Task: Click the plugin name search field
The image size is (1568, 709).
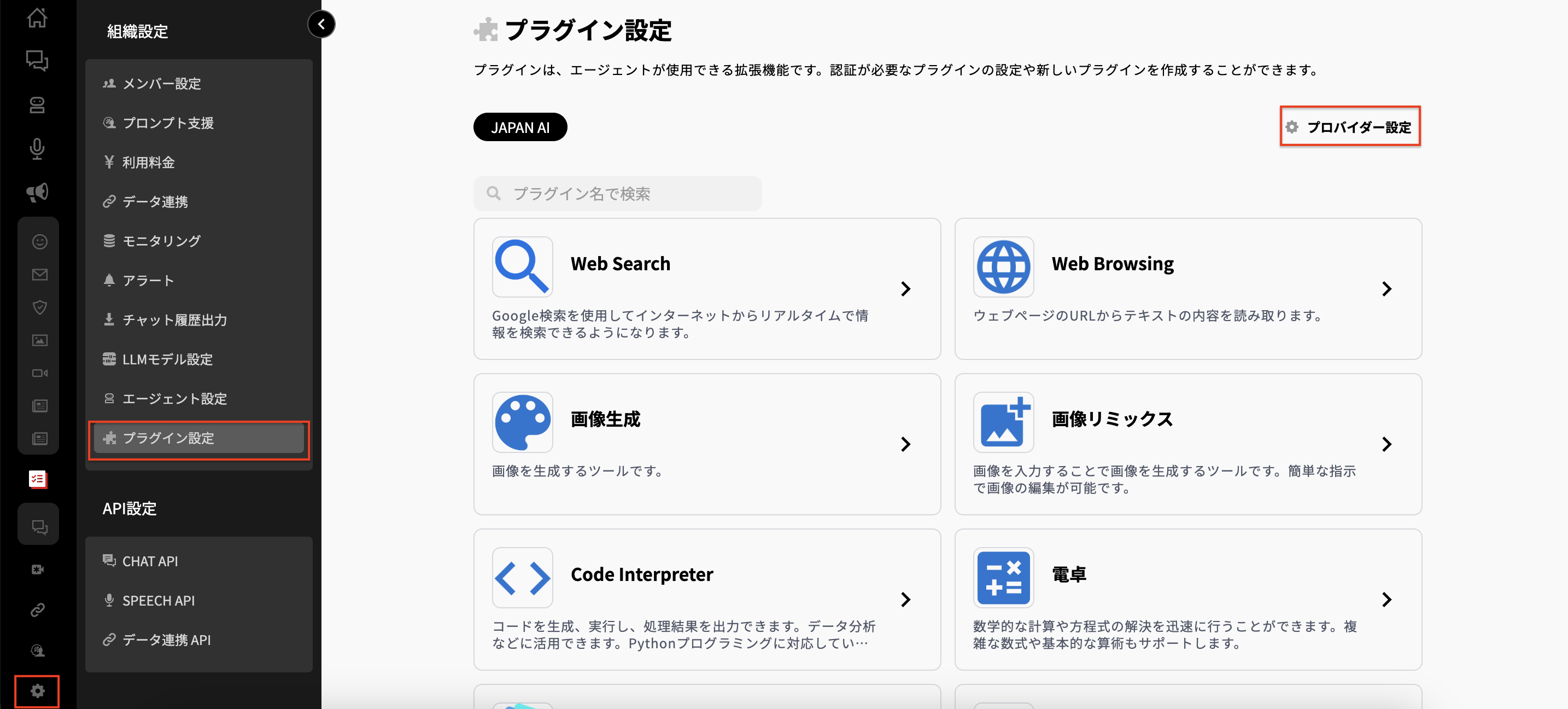Action: pos(617,193)
